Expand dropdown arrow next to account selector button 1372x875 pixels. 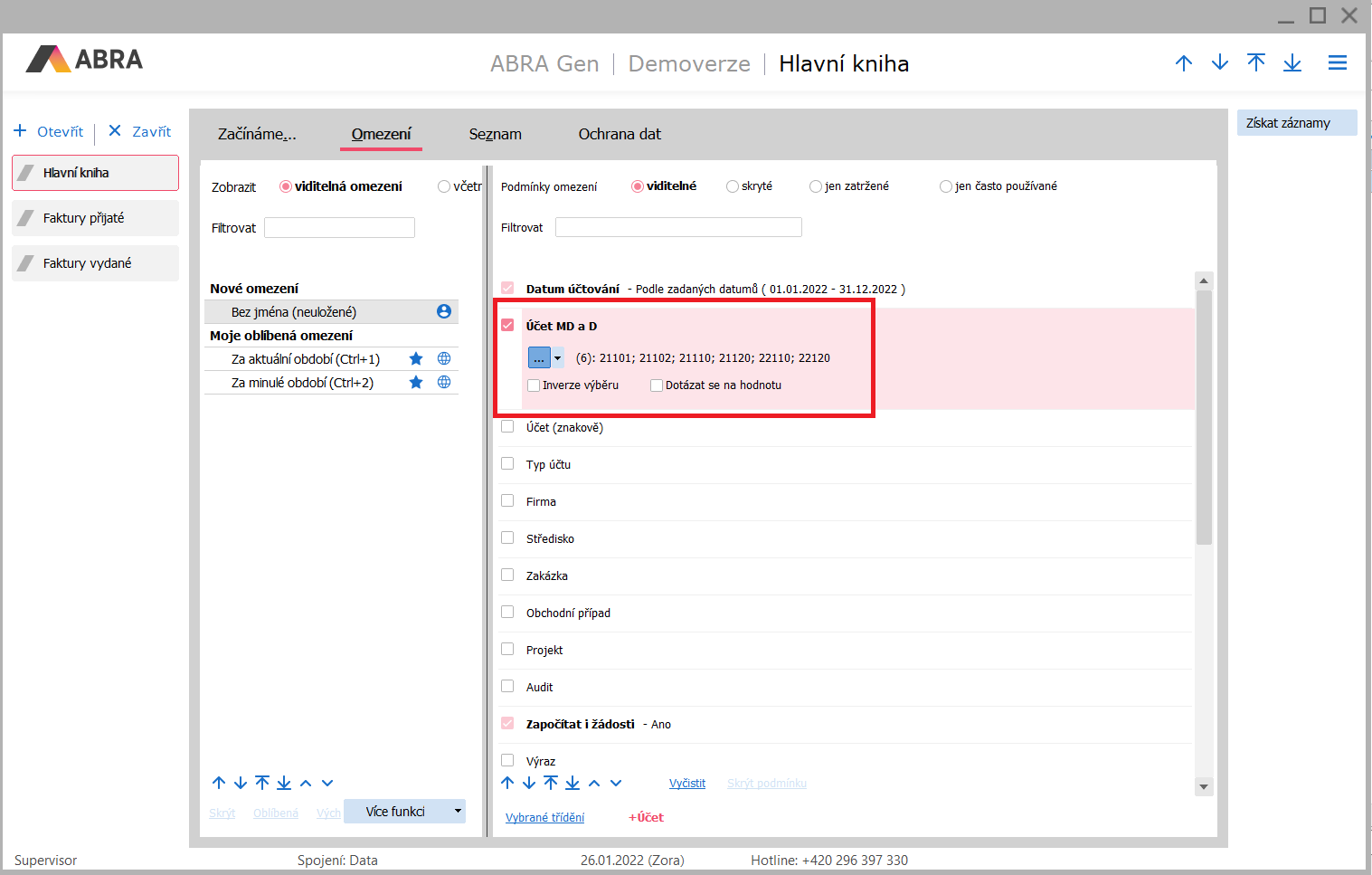(x=558, y=358)
